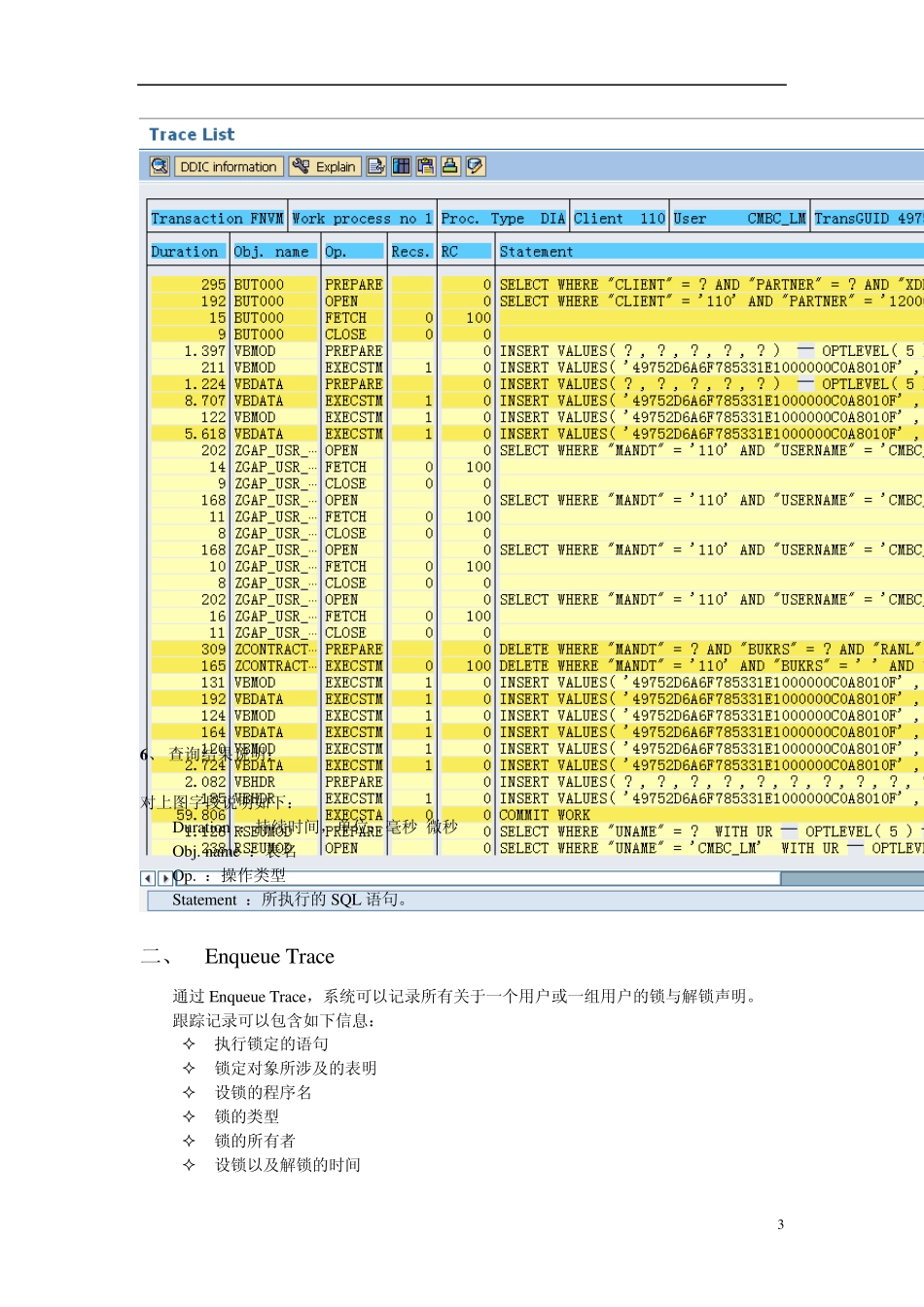924x1307 pixels.
Task: Select the Recs. column header
Action: tap(410, 252)
